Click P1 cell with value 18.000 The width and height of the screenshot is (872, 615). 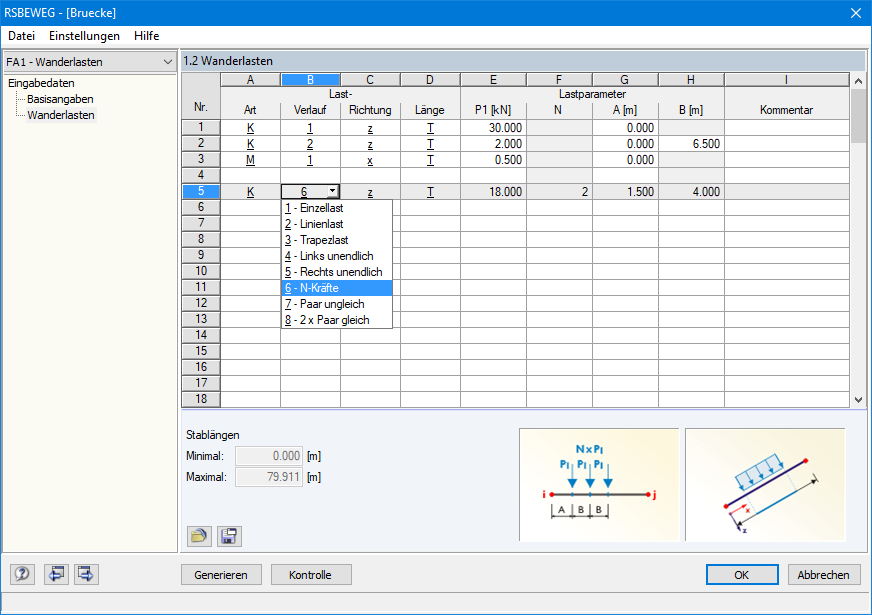[x=493, y=192]
